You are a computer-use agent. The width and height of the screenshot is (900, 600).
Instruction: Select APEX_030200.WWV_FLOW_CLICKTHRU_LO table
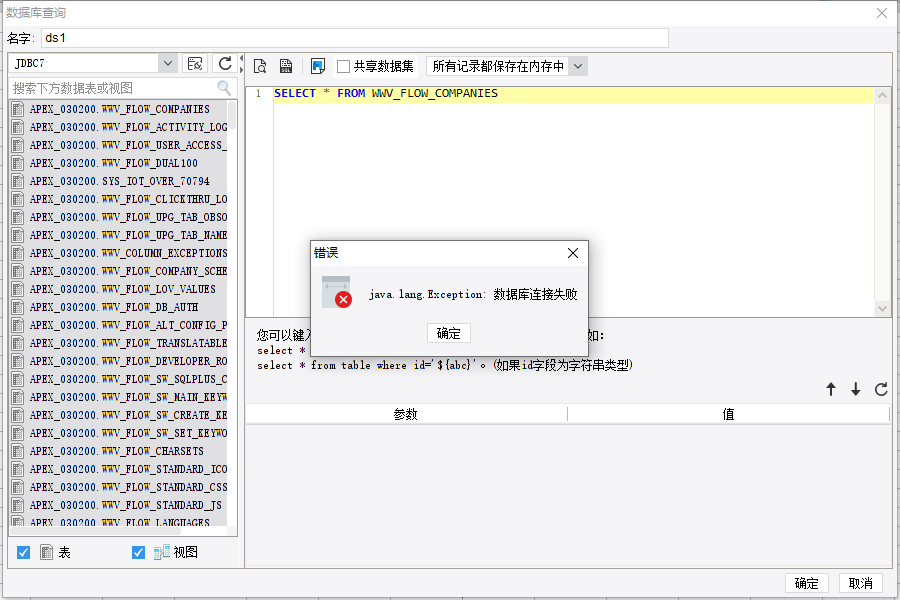click(118, 199)
